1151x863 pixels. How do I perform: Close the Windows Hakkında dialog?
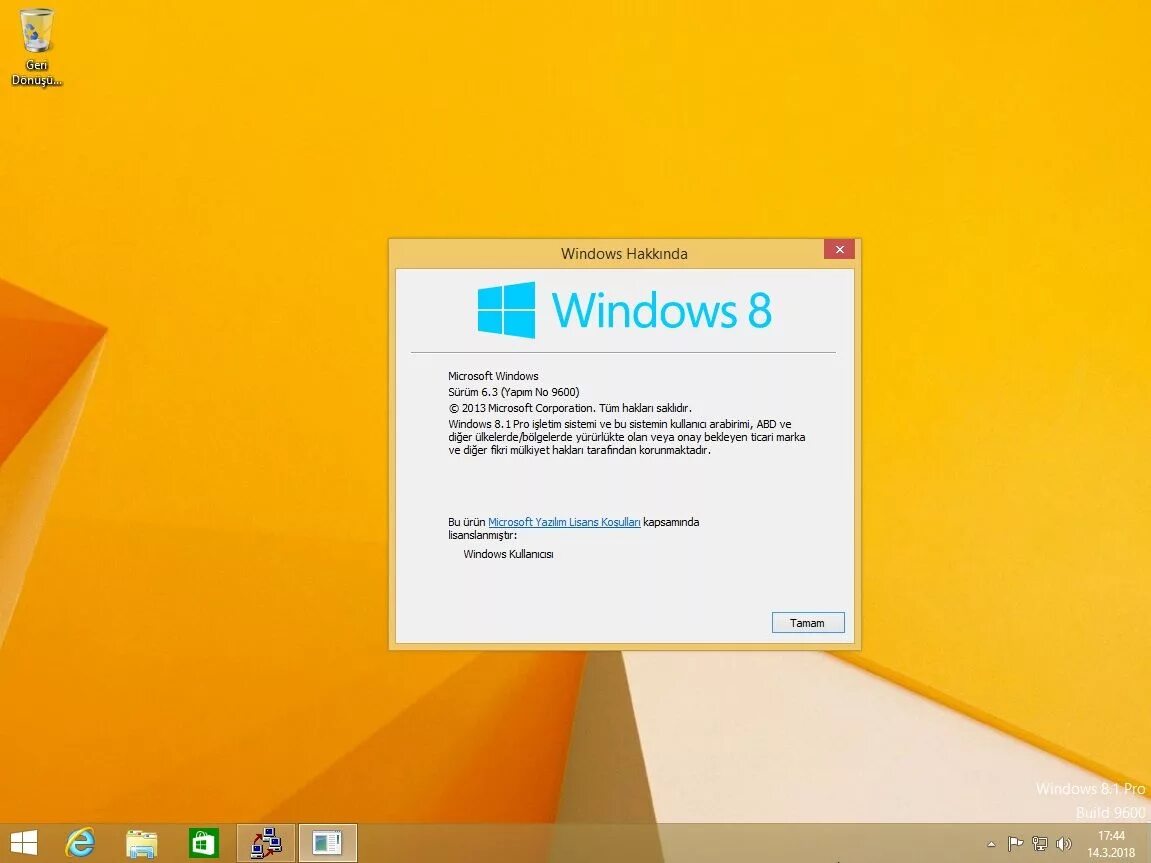pos(839,250)
